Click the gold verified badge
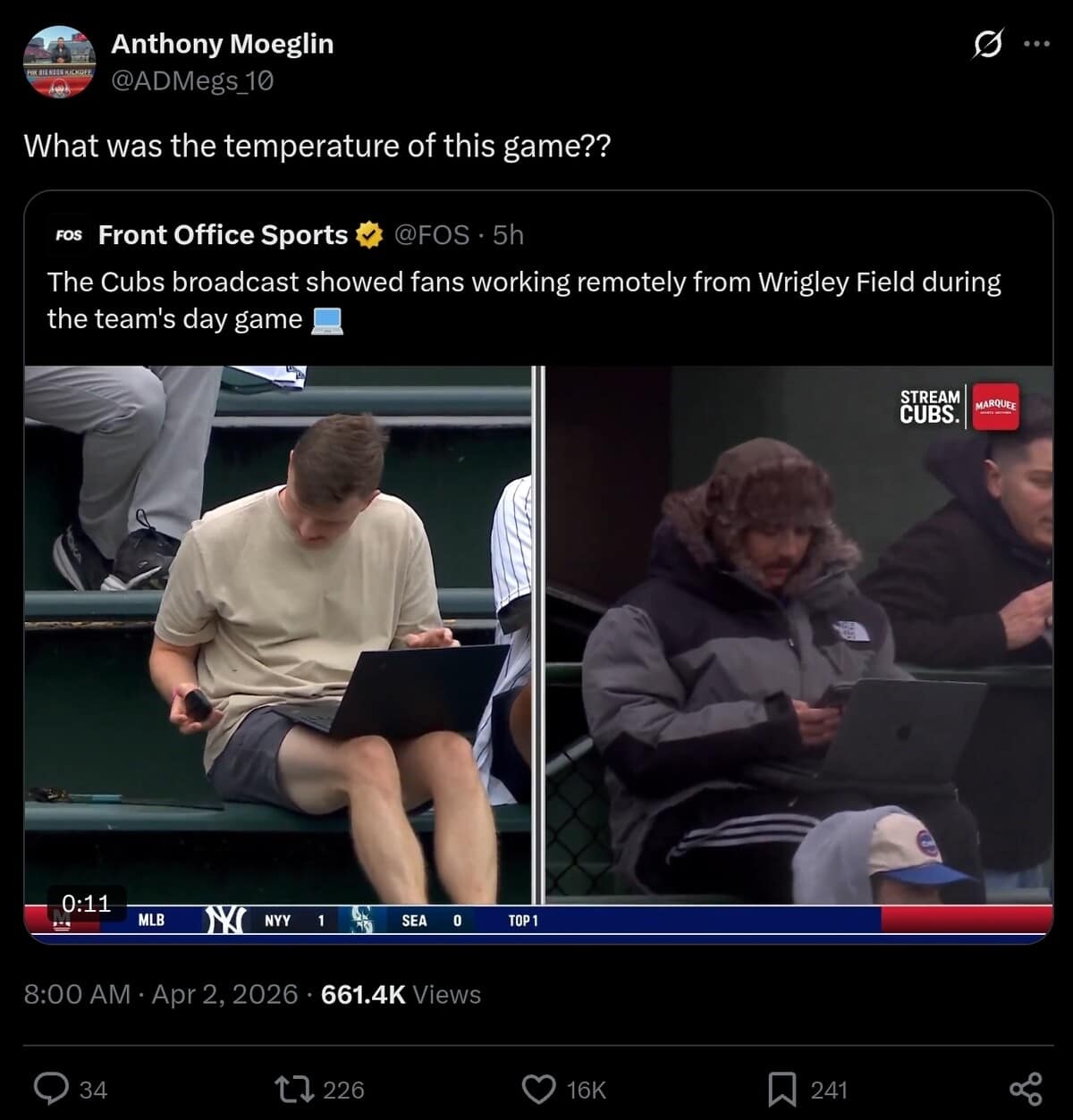 [x=368, y=235]
